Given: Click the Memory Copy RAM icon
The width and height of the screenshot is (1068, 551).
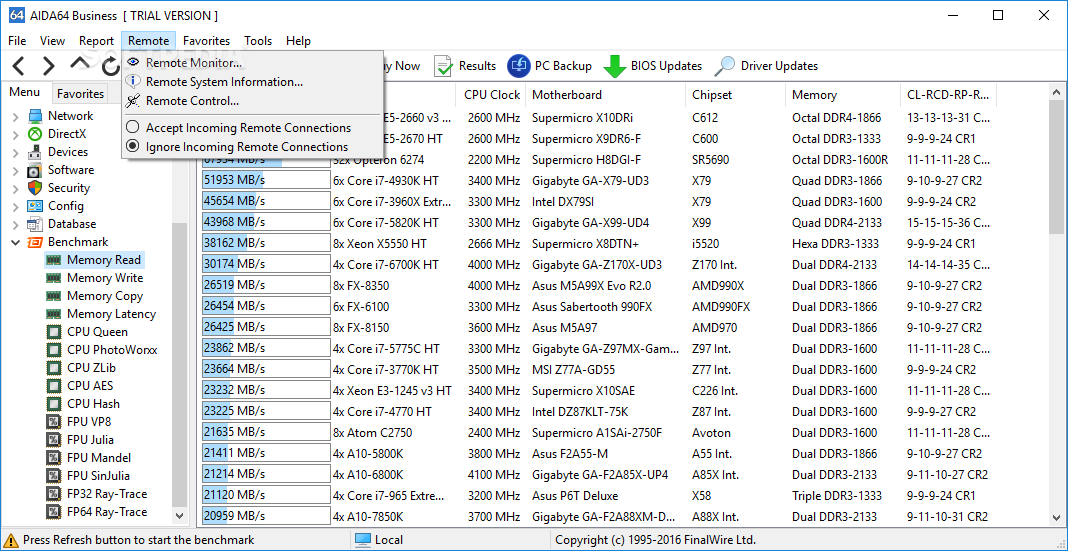Looking at the screenshot, I should (x=53, y=296).
